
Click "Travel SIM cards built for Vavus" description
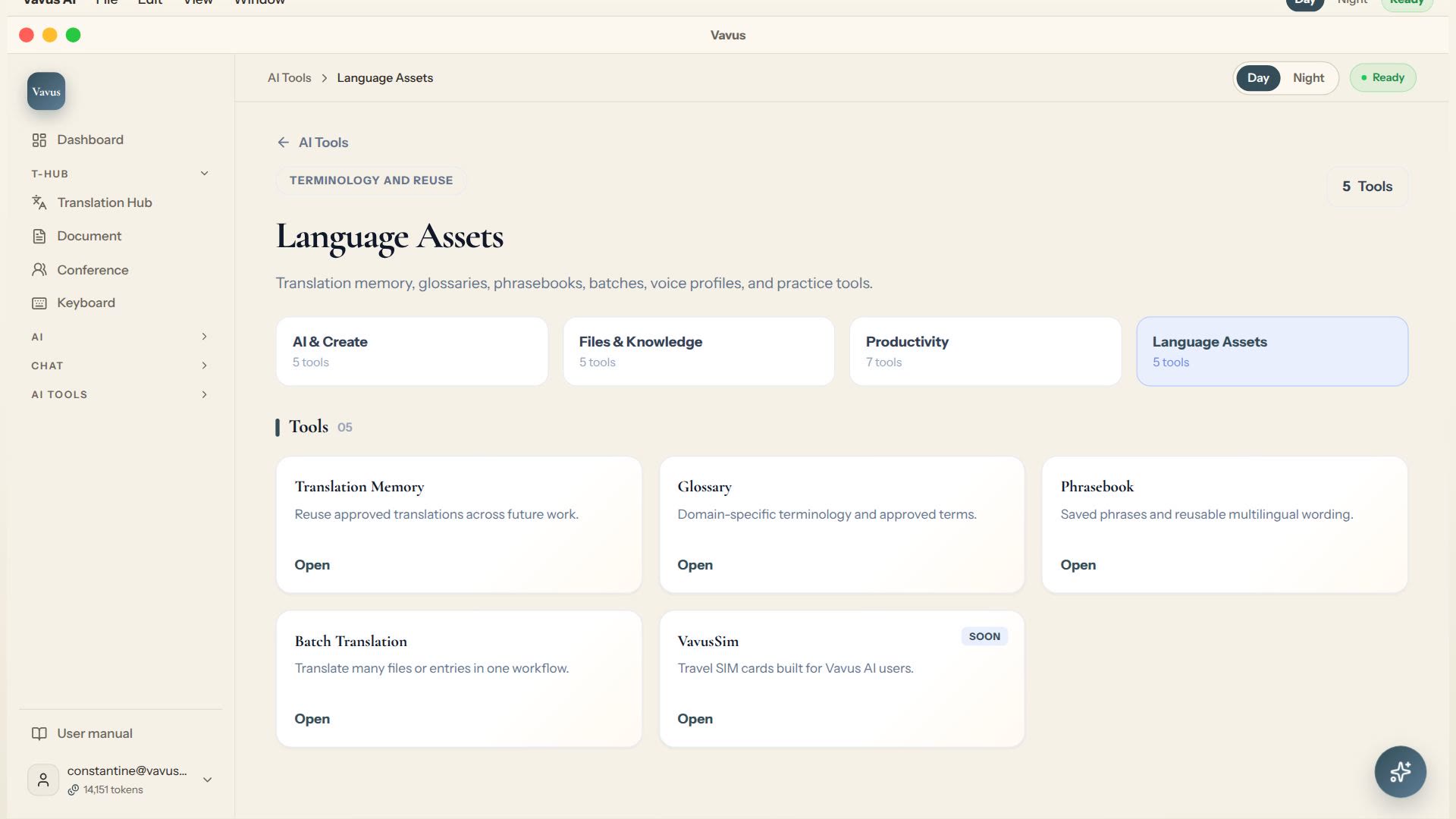795,668
